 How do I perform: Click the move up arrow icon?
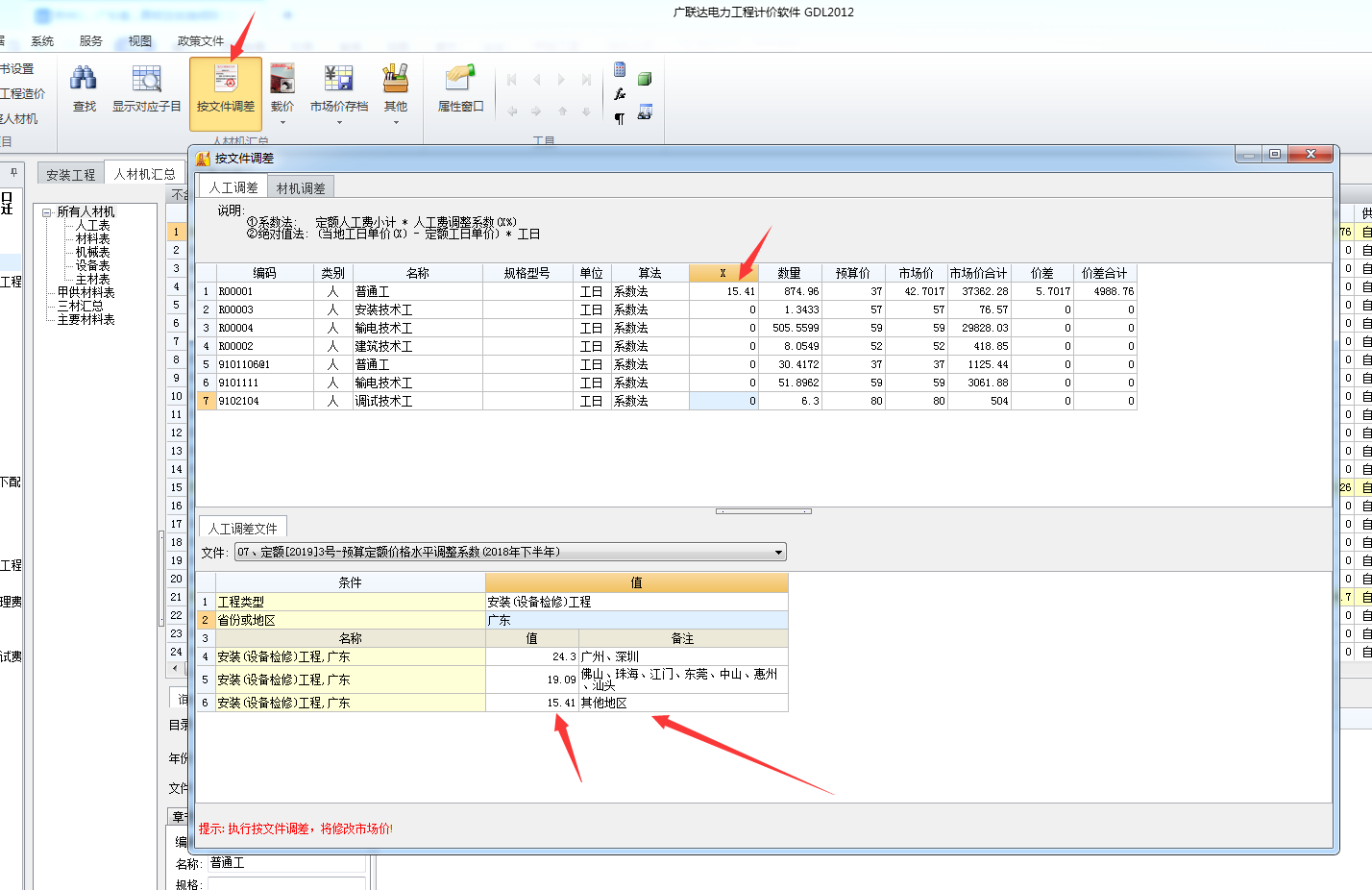click(563, 111)
